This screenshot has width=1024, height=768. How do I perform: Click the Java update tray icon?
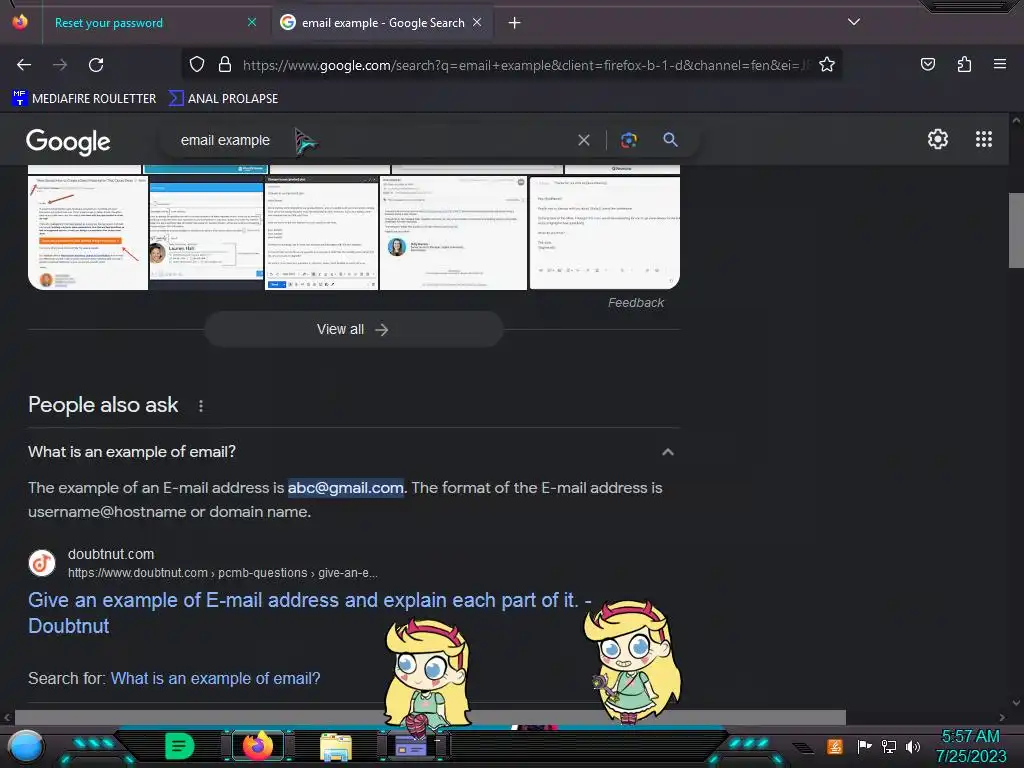coord(835,746)
